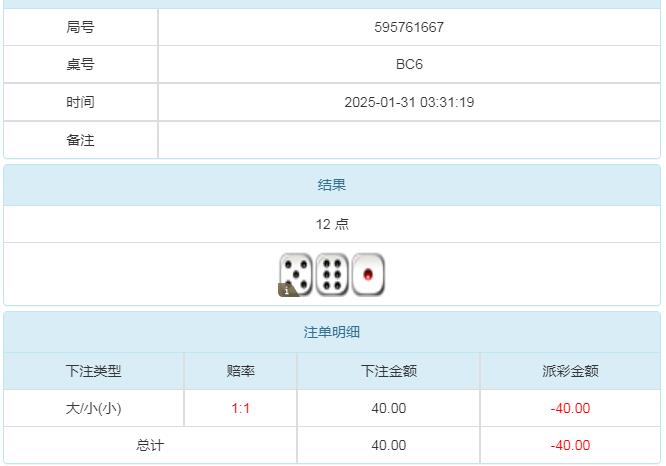Click the small badge on first dice
This screenshot has width=666, height=466.
click(285, 290)
